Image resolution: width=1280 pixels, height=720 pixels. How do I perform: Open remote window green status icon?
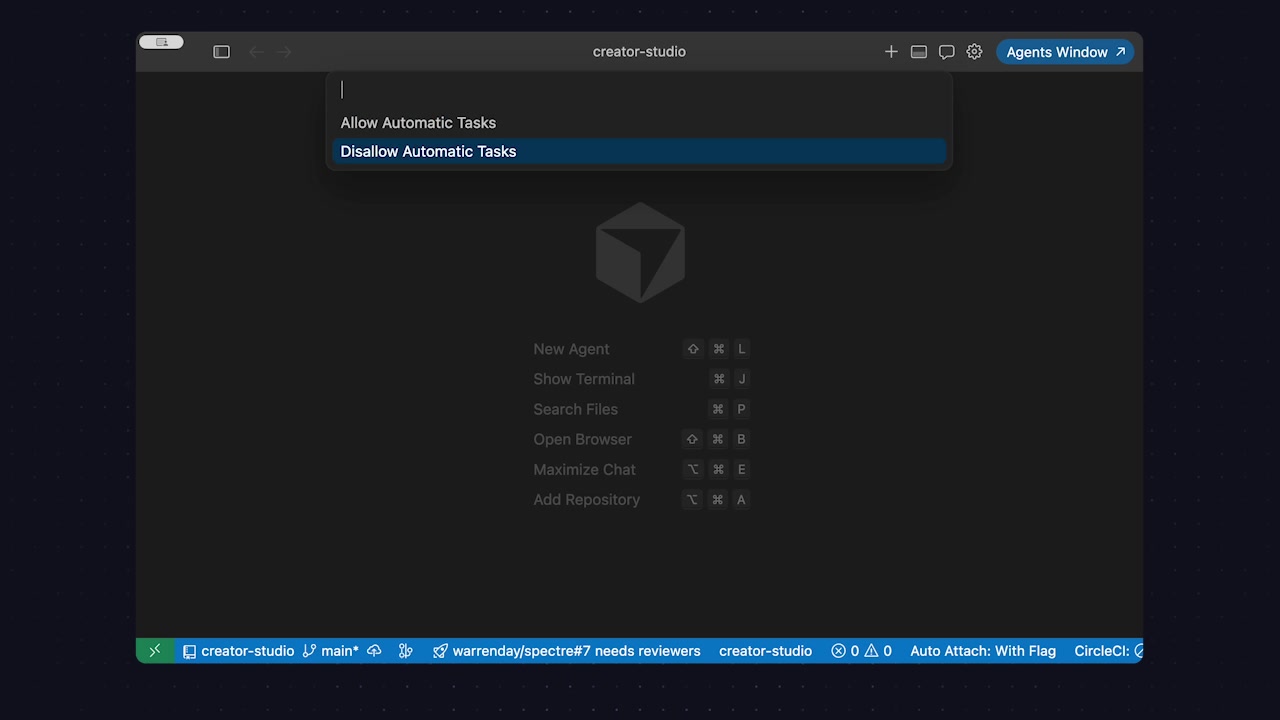click(155, 651)
